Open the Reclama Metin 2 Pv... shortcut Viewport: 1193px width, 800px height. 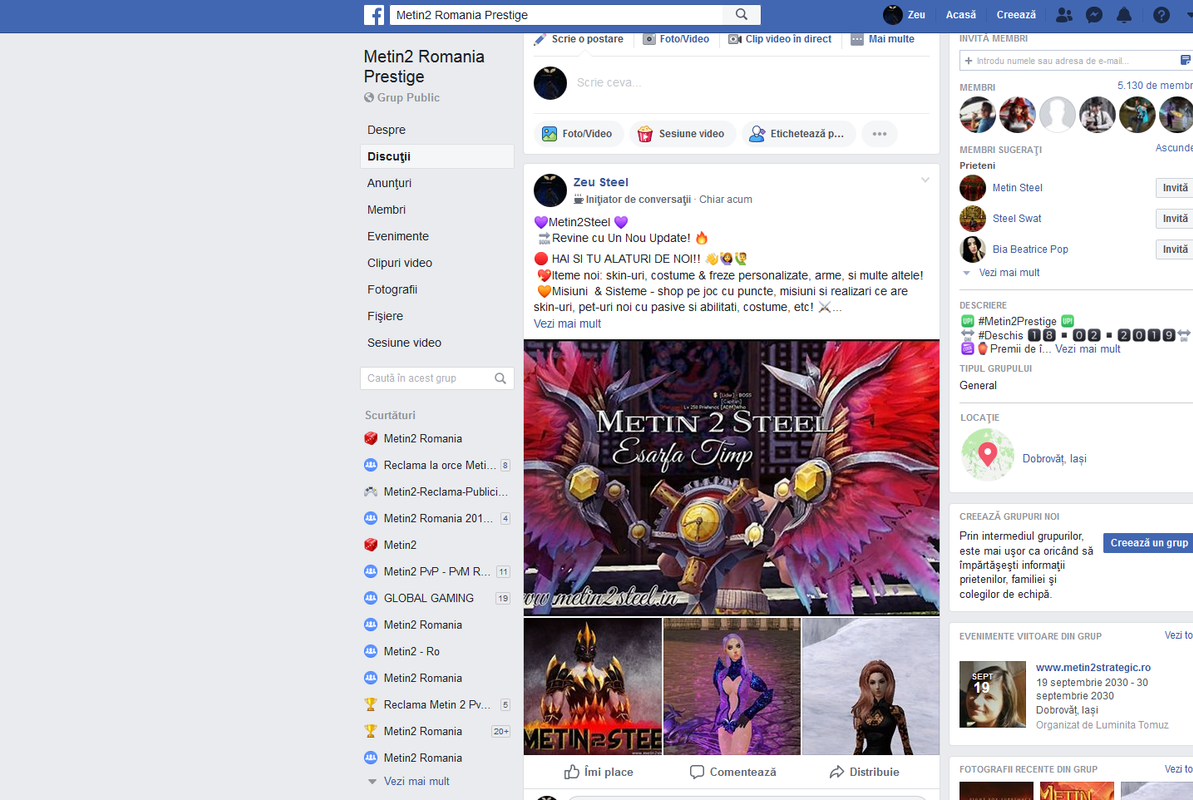point(437,705)
